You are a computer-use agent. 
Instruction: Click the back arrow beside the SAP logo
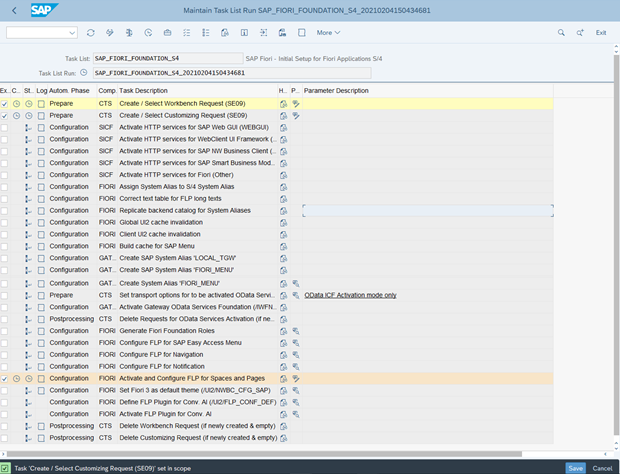click(14, 11)
